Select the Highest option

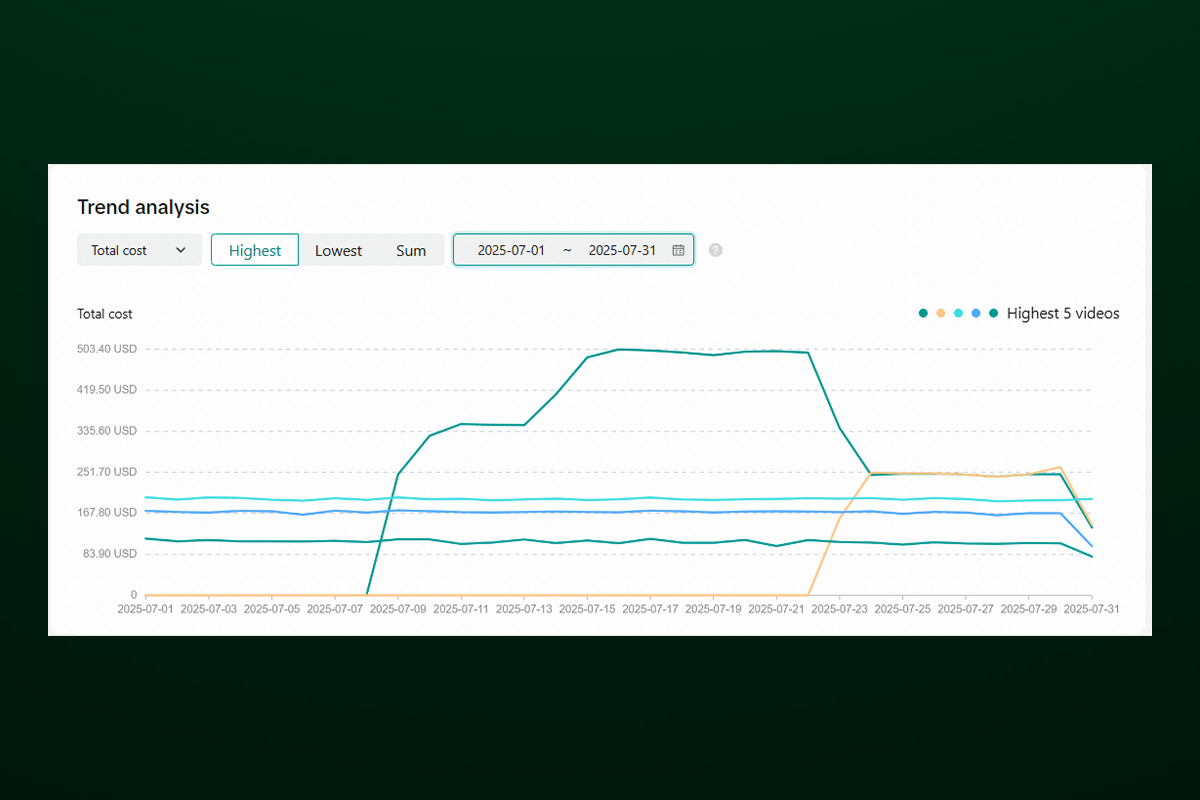[x=255, y=250]
